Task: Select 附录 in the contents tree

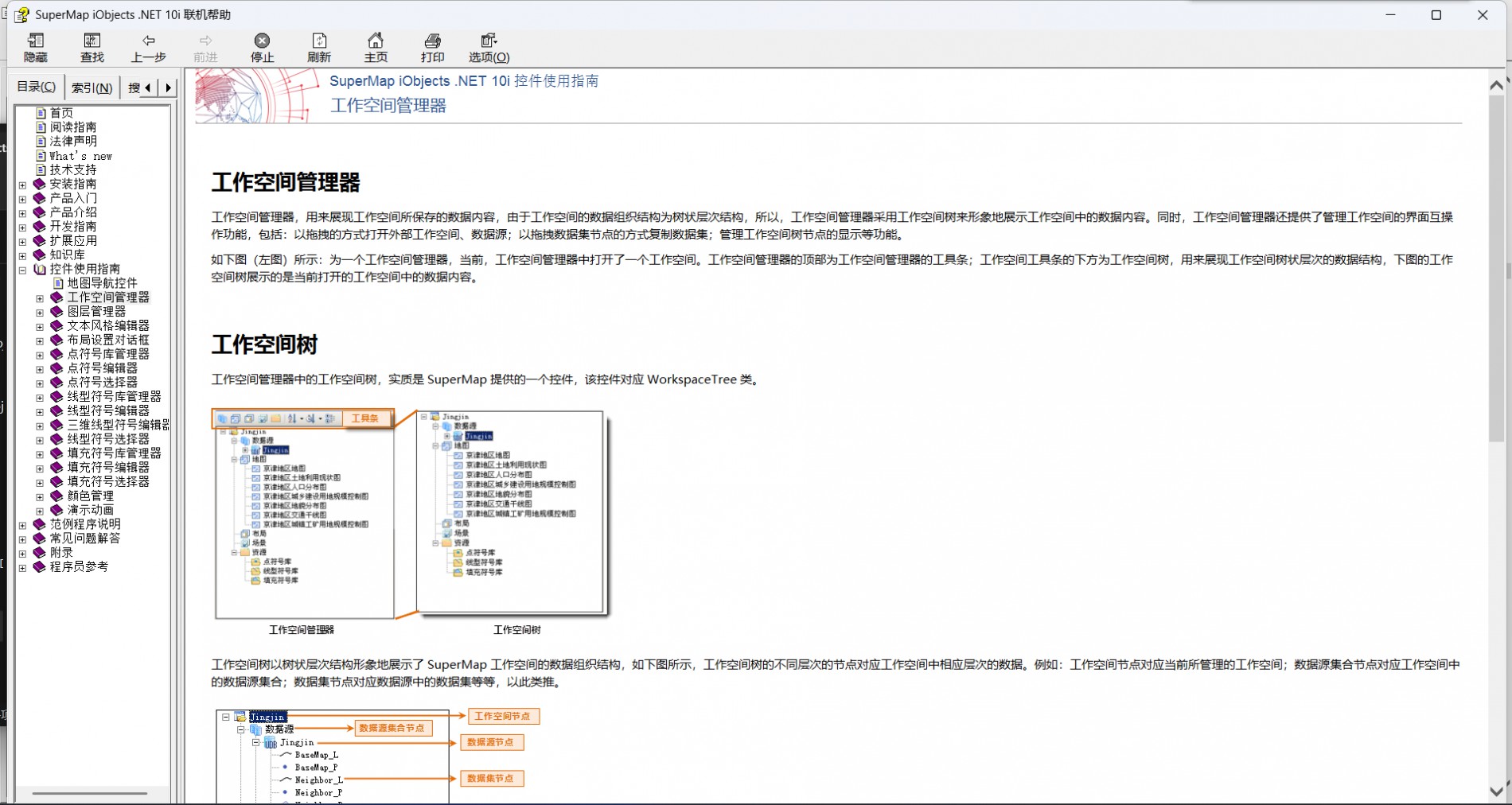Action: pyautogui.click(x=61, y=553)
